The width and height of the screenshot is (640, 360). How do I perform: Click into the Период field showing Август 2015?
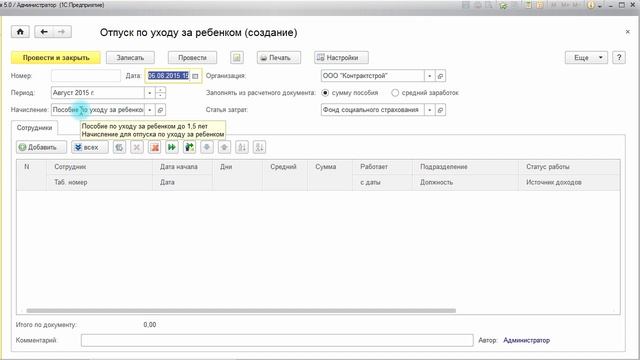98,93
